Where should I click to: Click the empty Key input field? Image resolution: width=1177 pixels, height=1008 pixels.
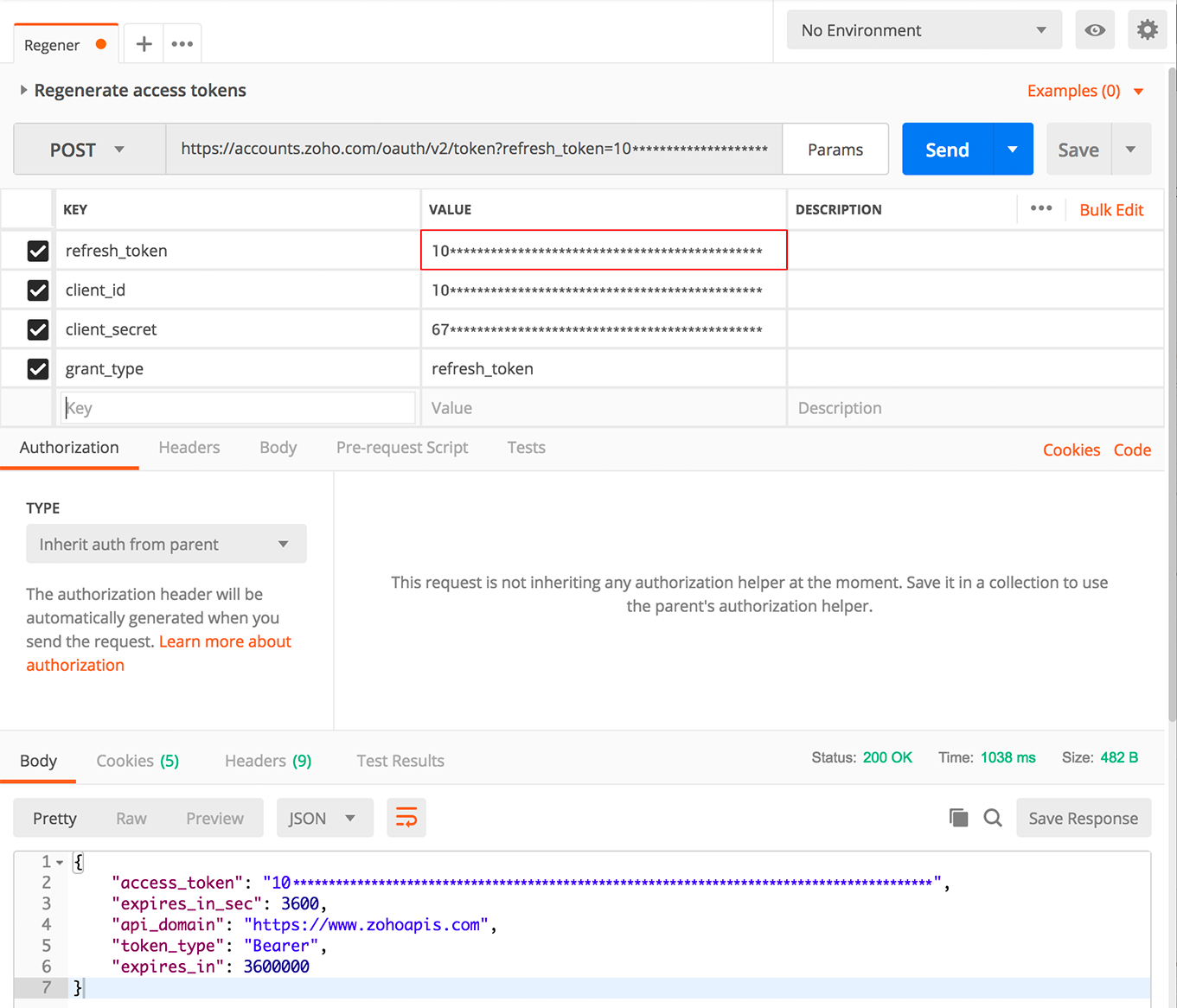[x=237, y=408]
